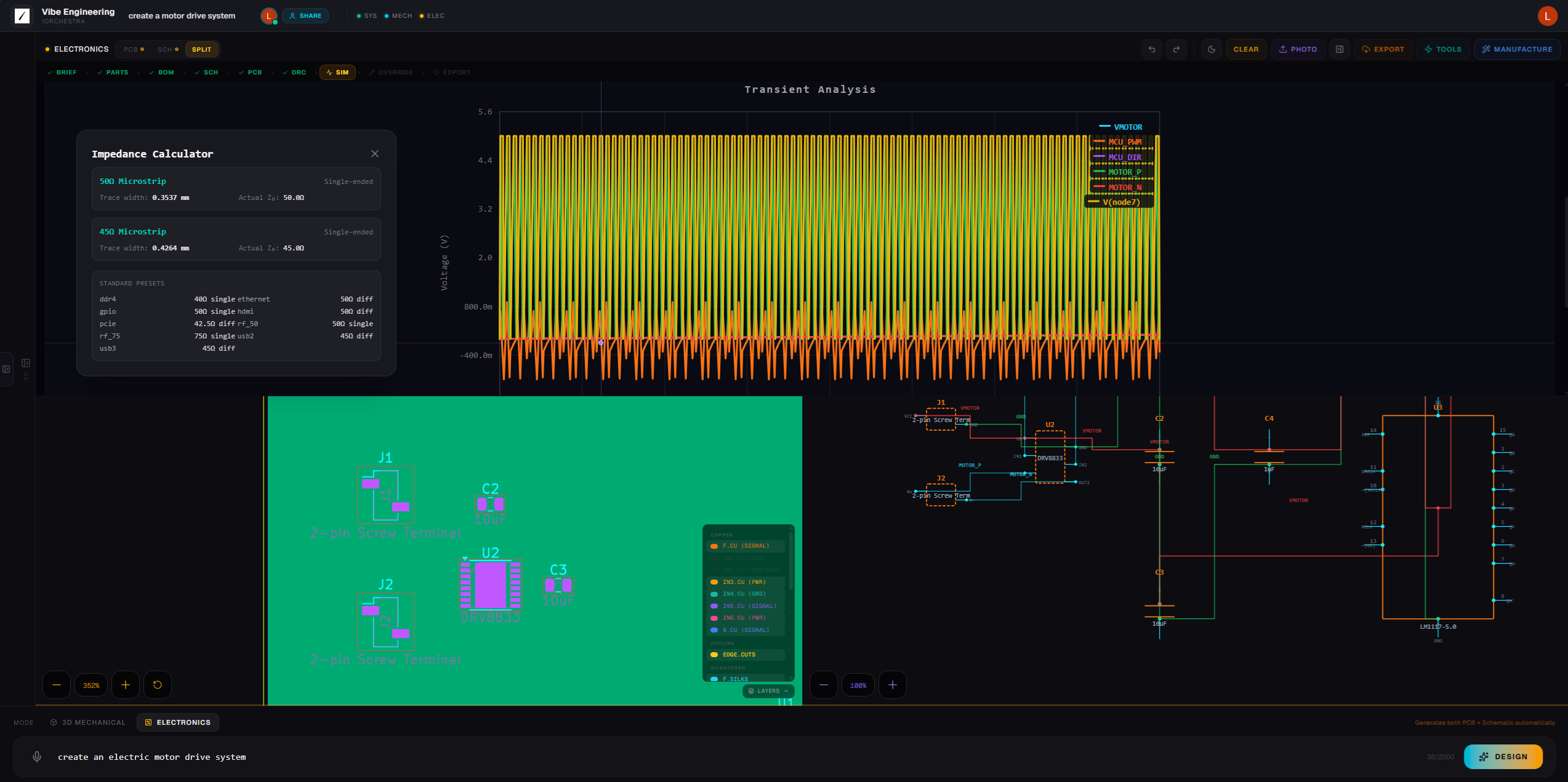Toggle F.CU (SIGNAL) layer visibility
The height and width of the screenshot is (782, 1568).
pos(746,546)
